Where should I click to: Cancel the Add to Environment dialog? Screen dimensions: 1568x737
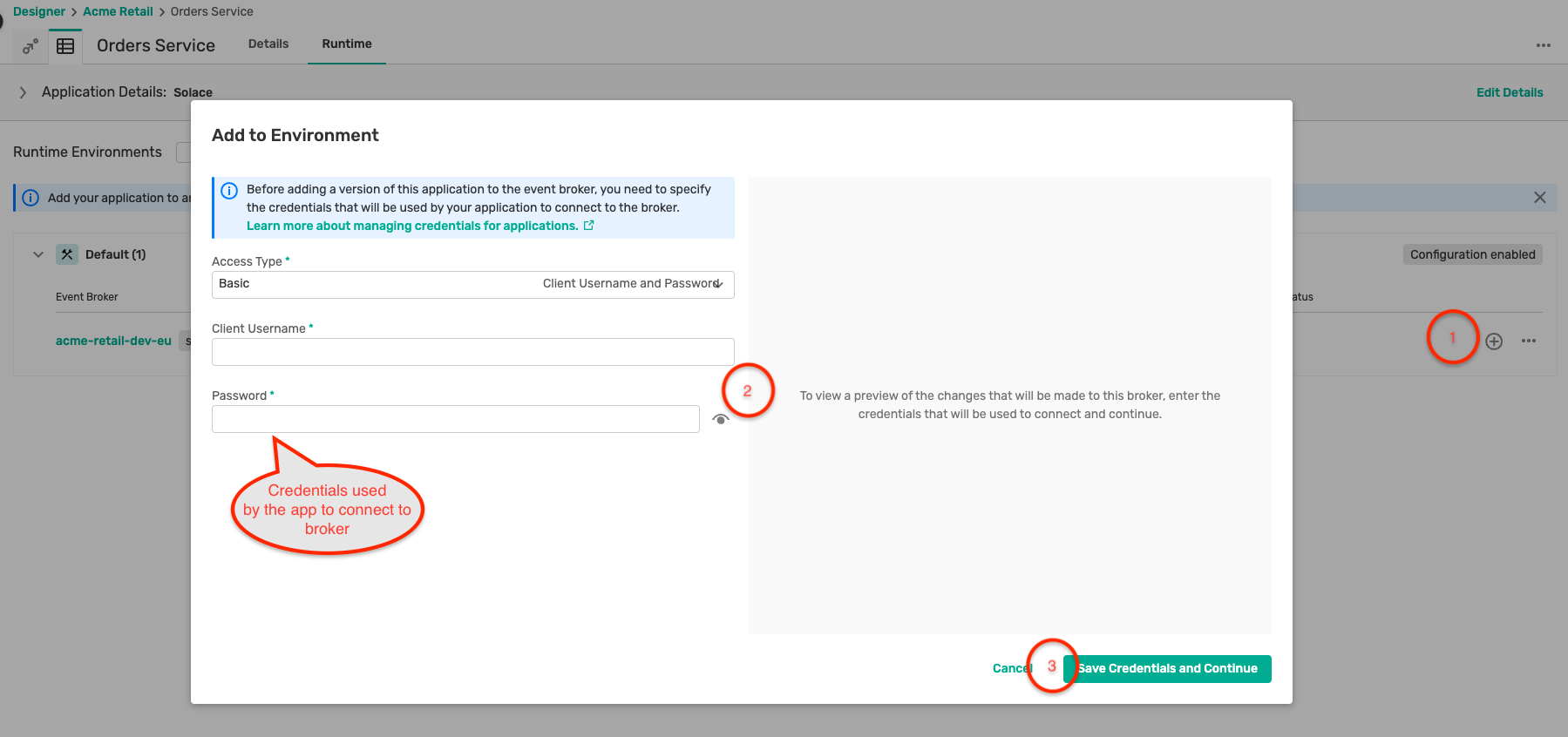1010,668
